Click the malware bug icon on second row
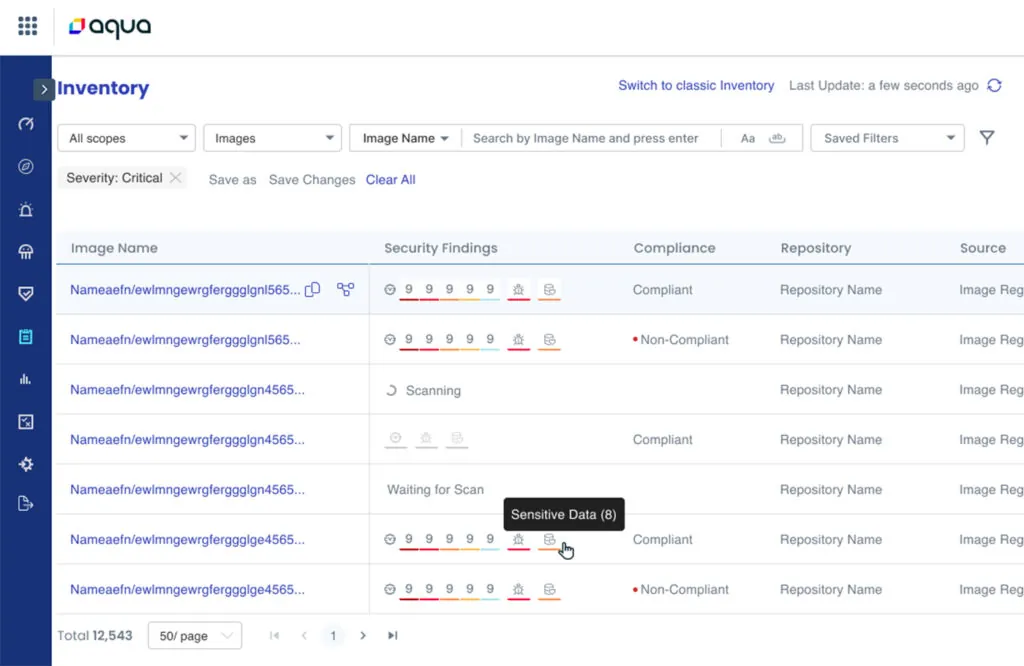Screen dimensions: 1024x666 click(520, 339)
